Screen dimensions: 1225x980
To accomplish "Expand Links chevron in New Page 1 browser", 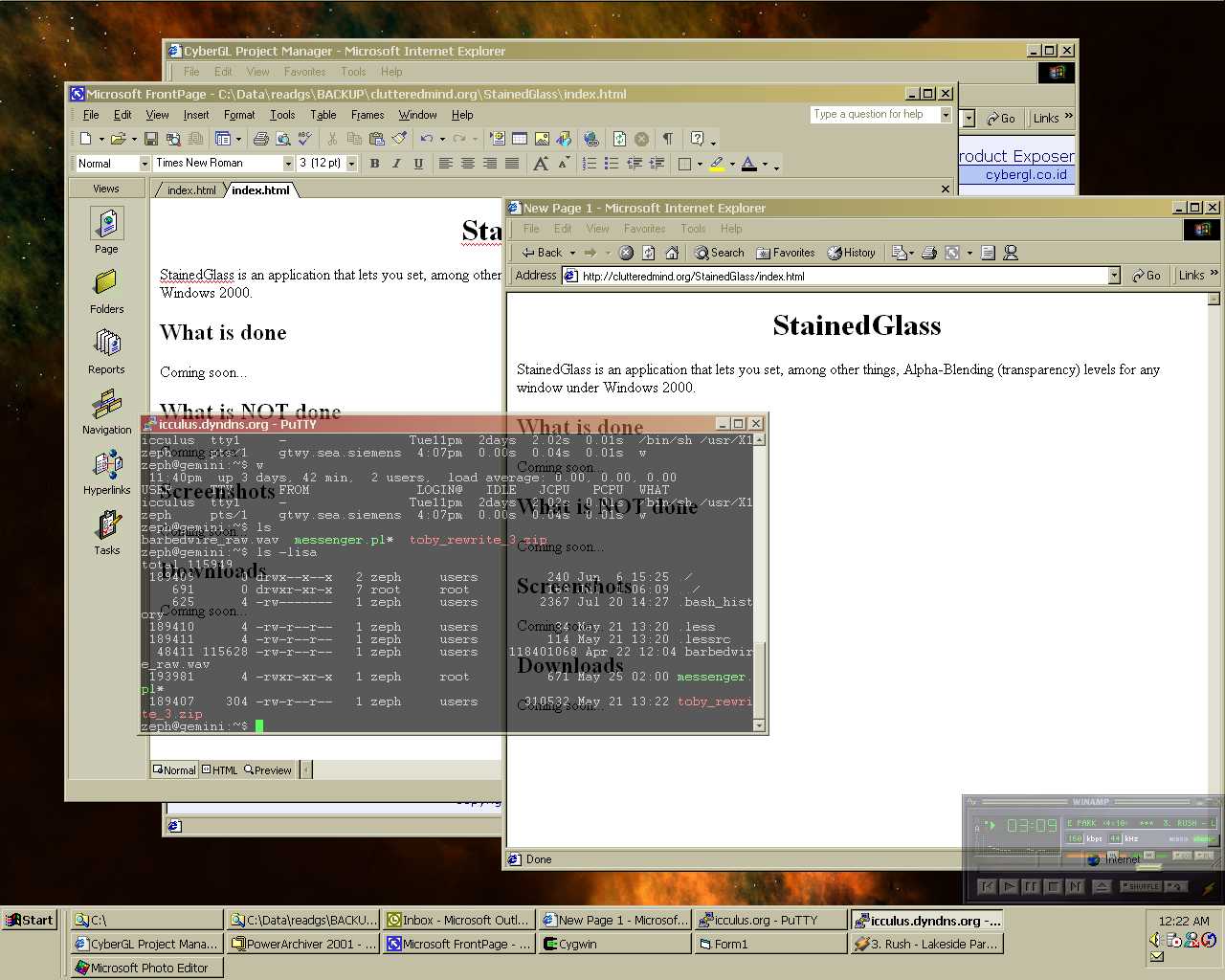I will (x=1214, y=275).
